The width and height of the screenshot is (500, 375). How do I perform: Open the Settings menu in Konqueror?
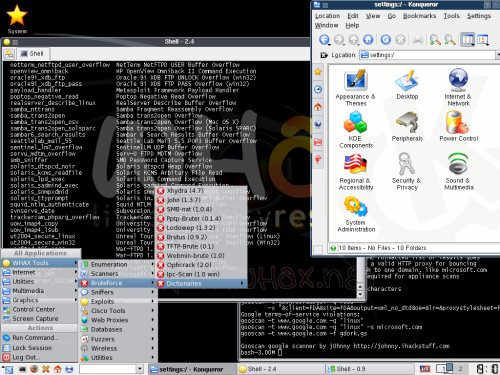pyautogui.click(x=479, y=16)
